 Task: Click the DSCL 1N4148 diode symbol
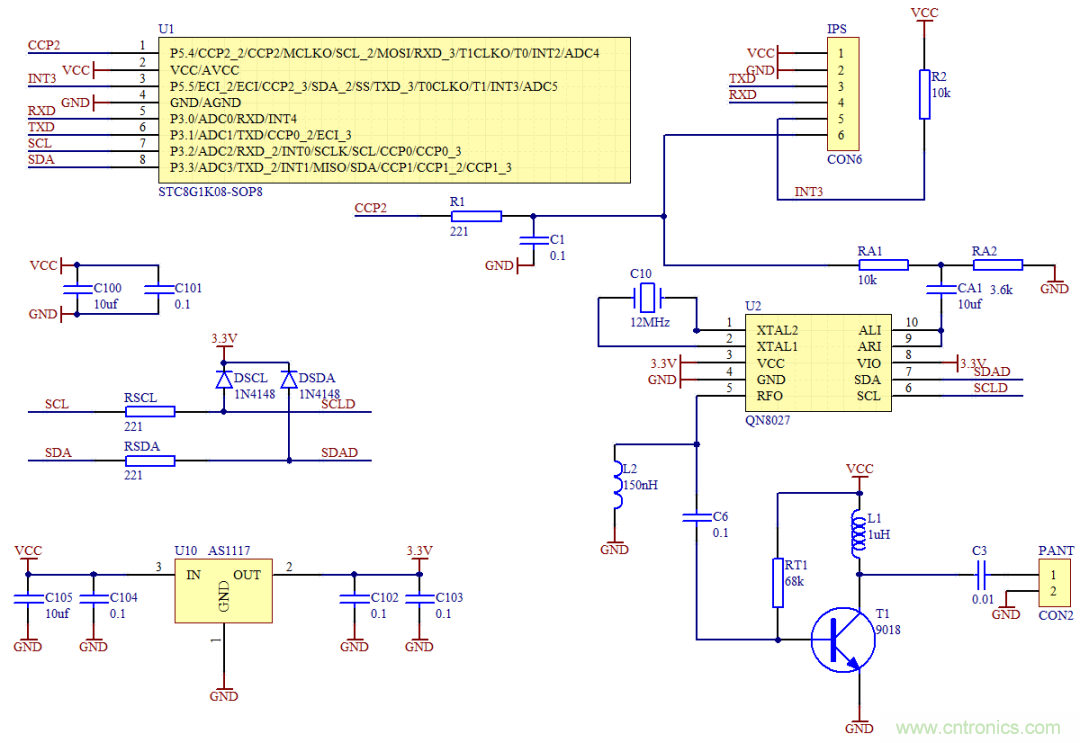point(222,380)
